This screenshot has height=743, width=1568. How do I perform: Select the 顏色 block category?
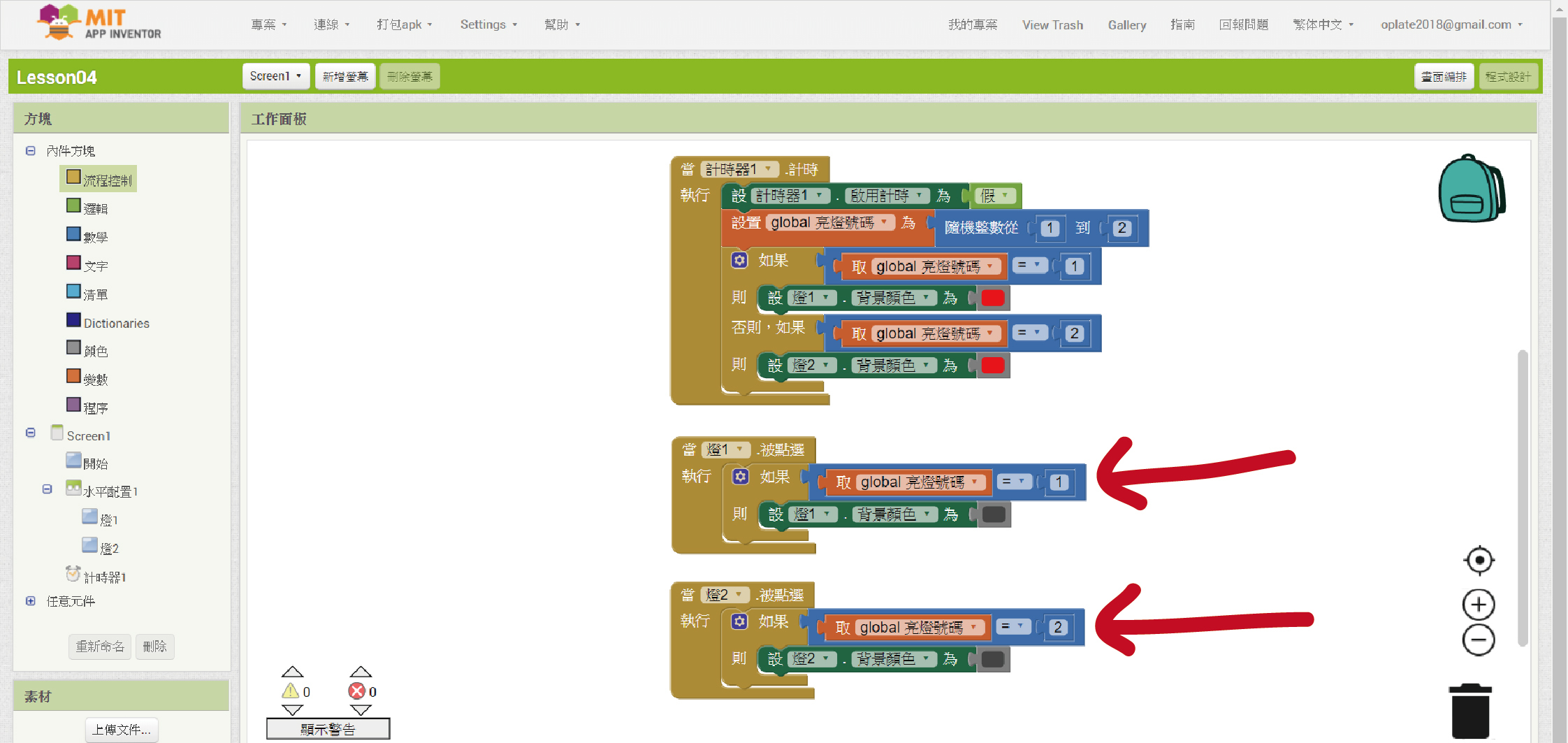(x=87, y=350)
